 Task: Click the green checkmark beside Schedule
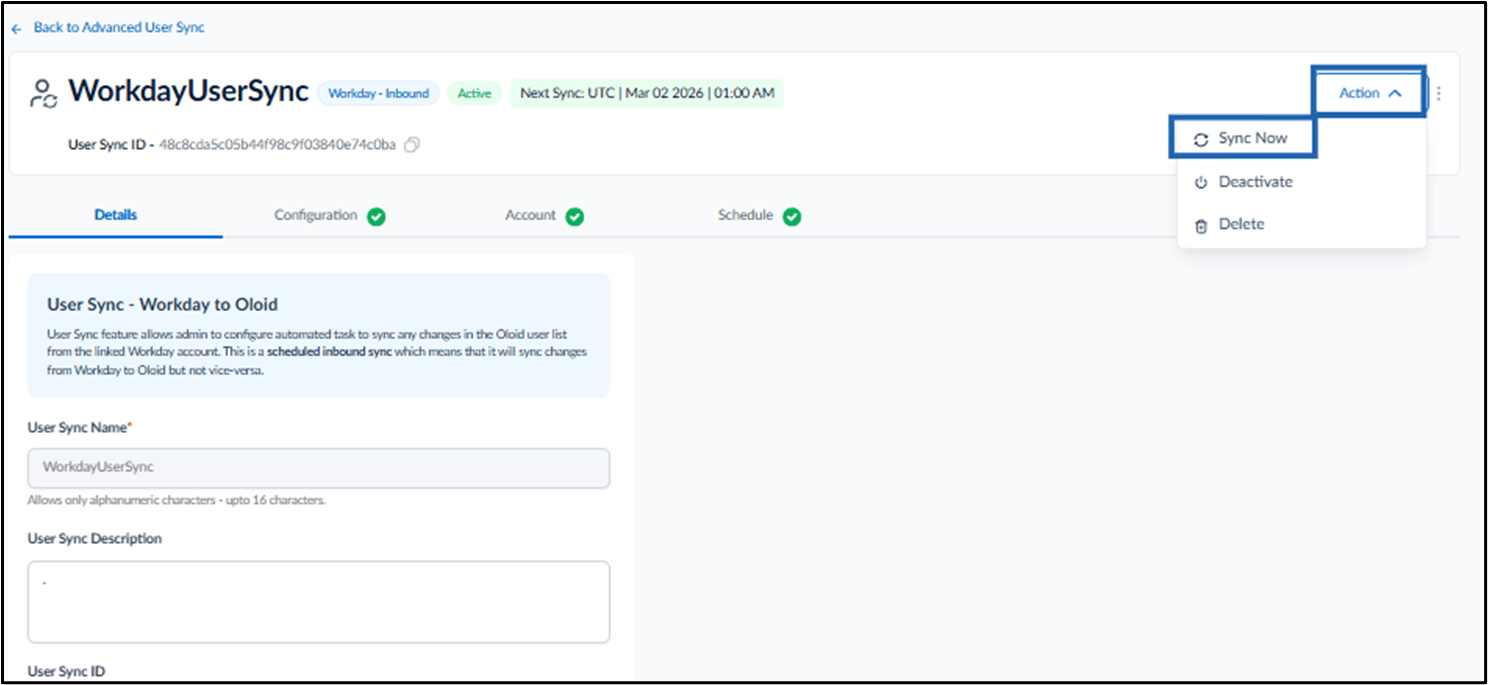[792, 217]
